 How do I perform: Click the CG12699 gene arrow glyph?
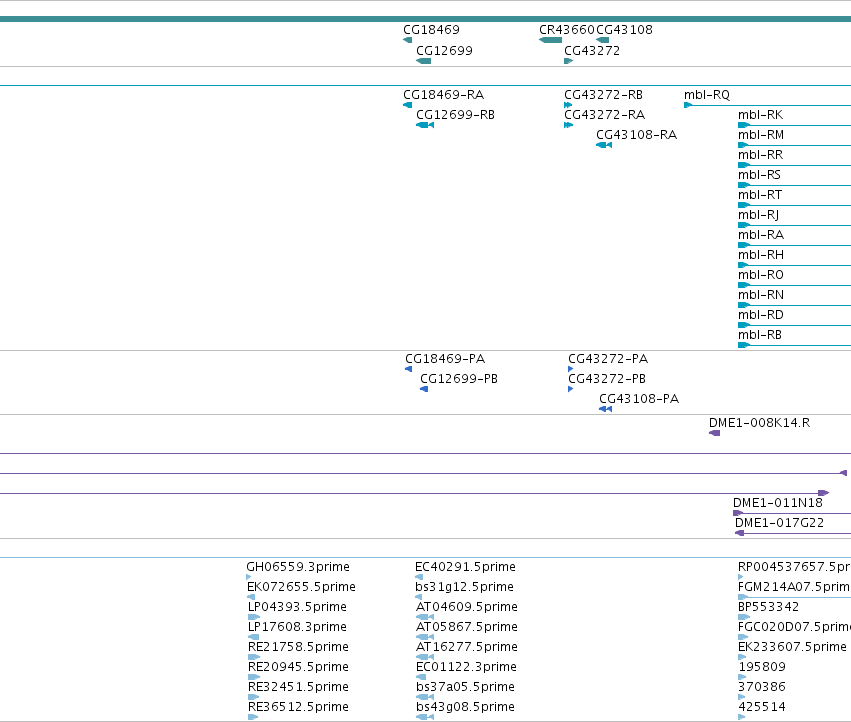[423, 61]
